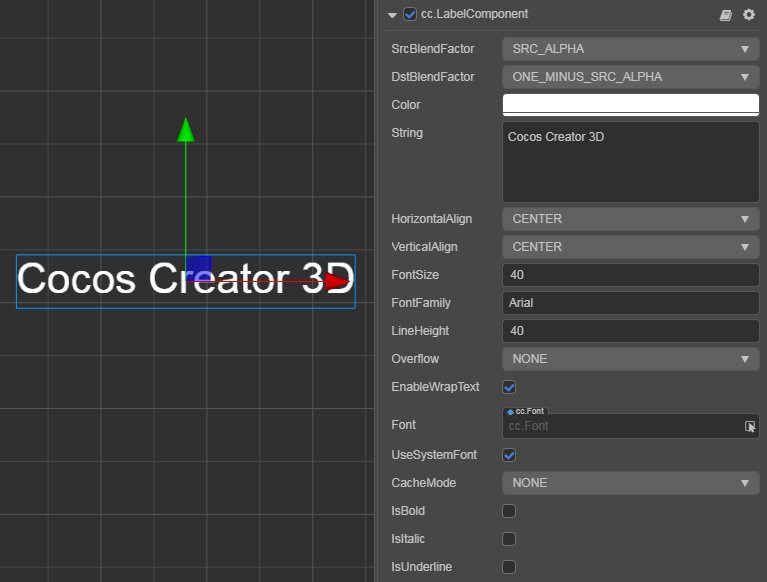Click the HorizontalAlign property label

431,219
